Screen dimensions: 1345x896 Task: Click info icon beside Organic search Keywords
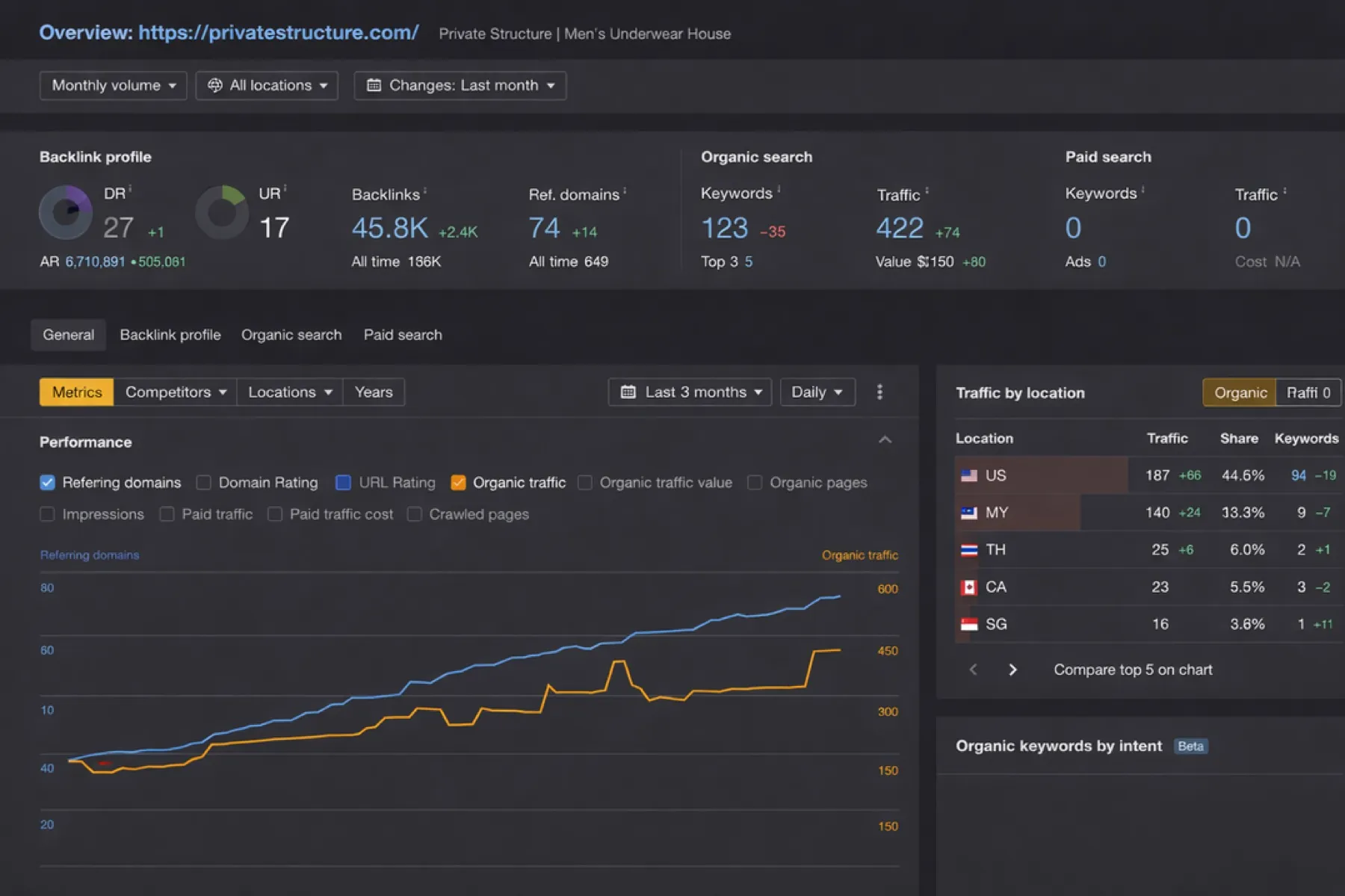(779, 190)
